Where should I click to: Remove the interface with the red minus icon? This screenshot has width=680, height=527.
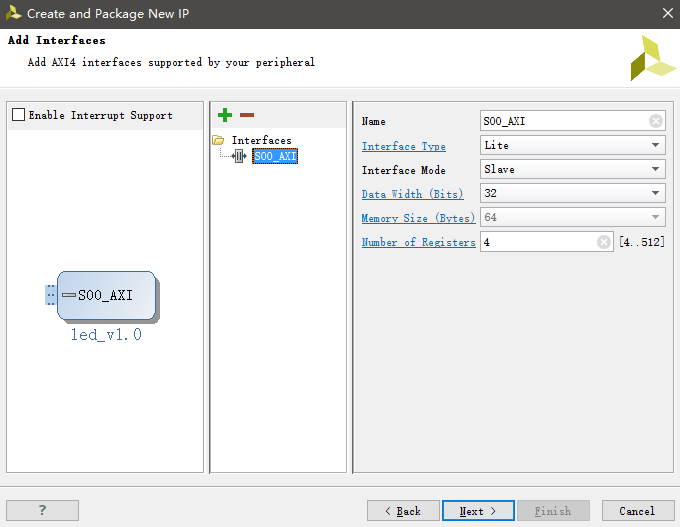click(247, 115)
